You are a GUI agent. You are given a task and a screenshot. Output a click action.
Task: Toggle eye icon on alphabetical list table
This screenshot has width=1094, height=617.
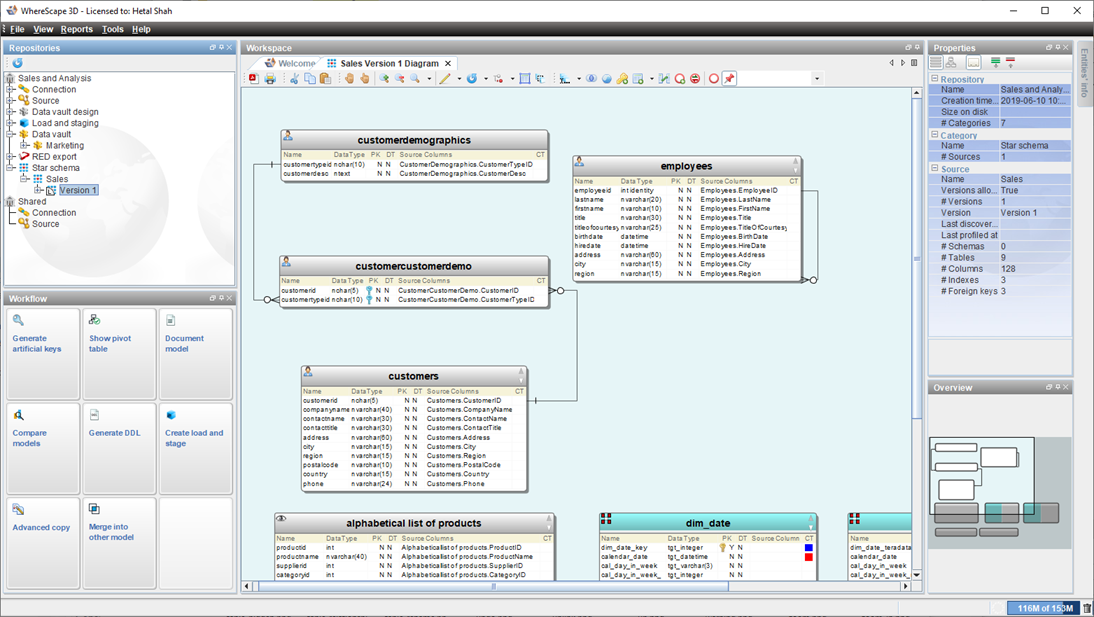tap(282, 520)
